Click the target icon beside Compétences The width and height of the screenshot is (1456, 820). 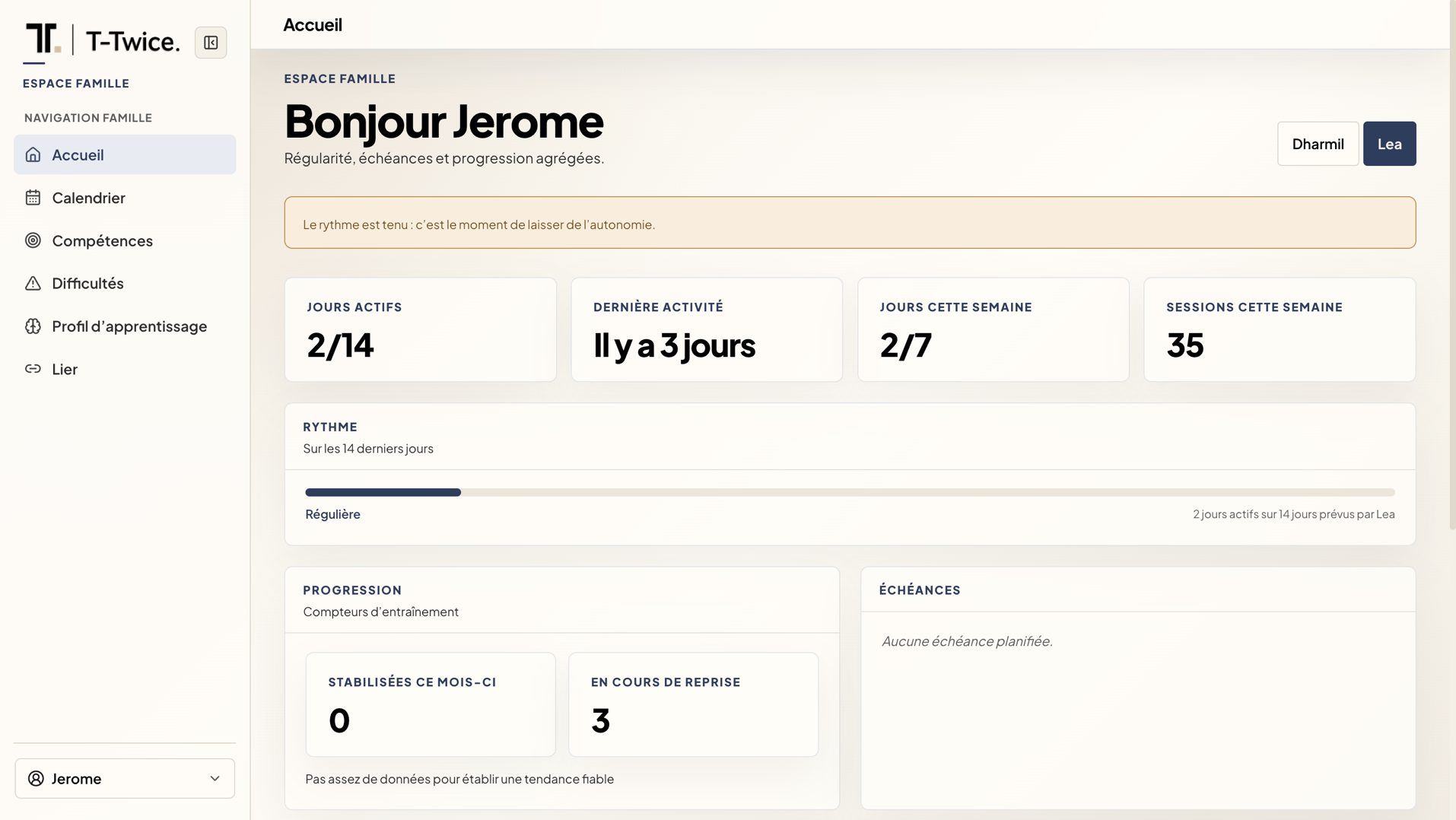33,240
